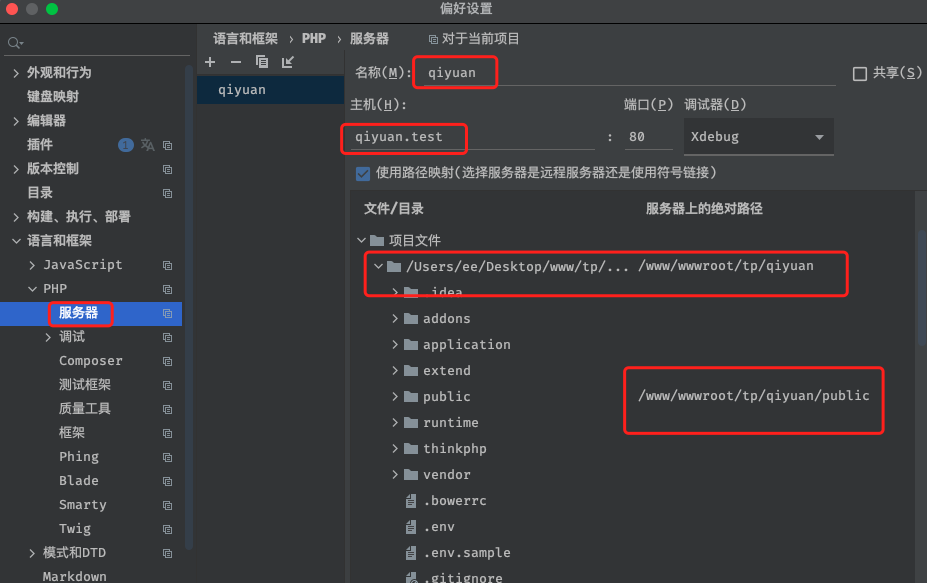The height and width of the screenshot is (583, 927).
Task: Click the settings search field
Action: point(98,43)
